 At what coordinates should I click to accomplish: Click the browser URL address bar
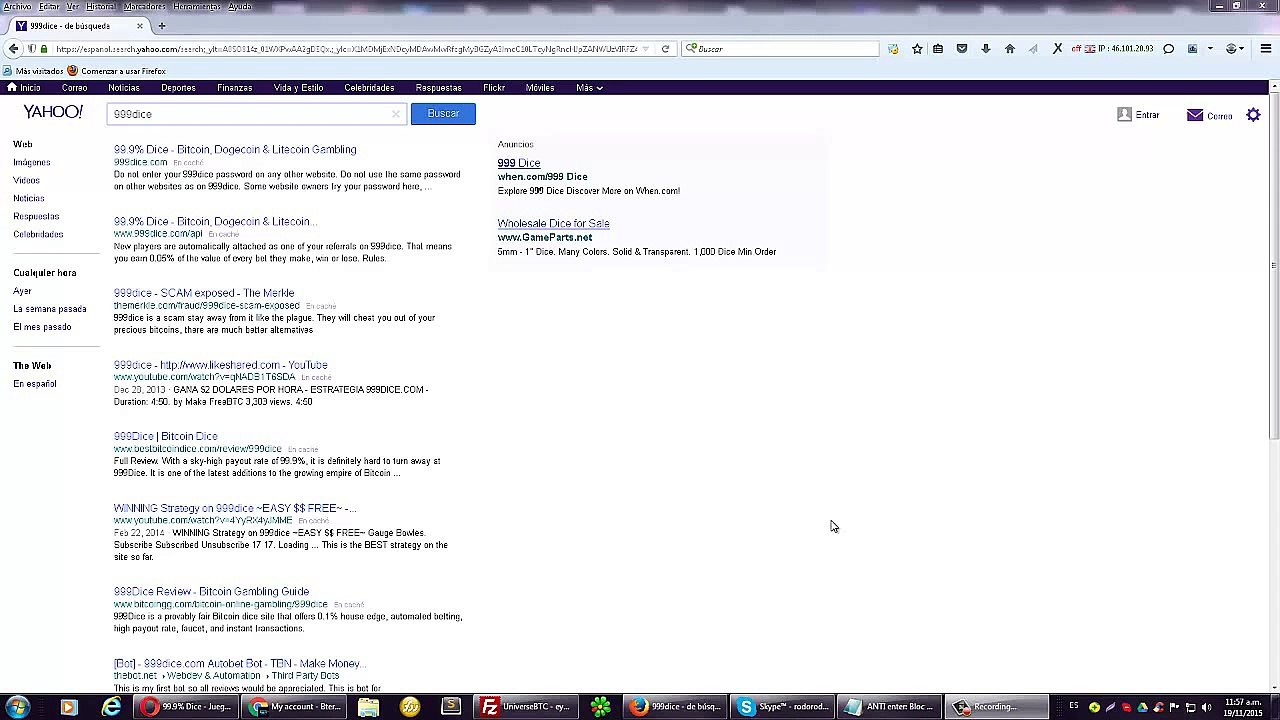coord(346,49)
